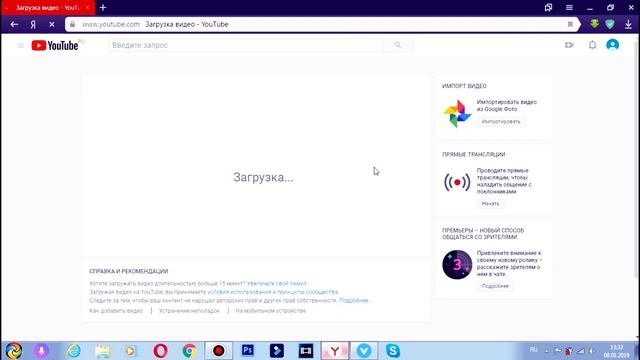Open the shield protection extension icon
Screen dimensions: 640x360
pyautogui.click(x=610, y=24)
